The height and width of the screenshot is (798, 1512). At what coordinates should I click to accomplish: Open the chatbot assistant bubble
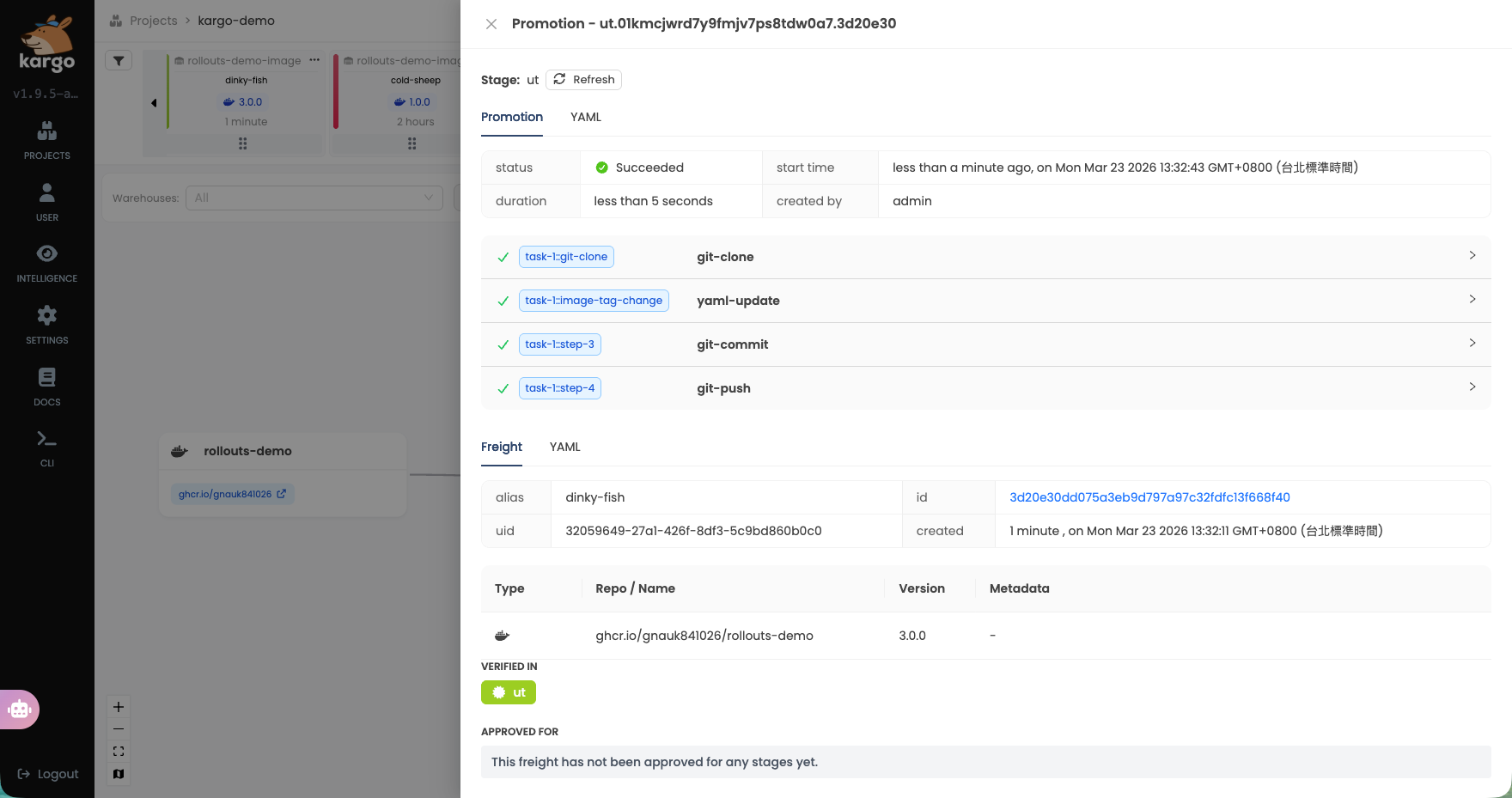point(20,710)
